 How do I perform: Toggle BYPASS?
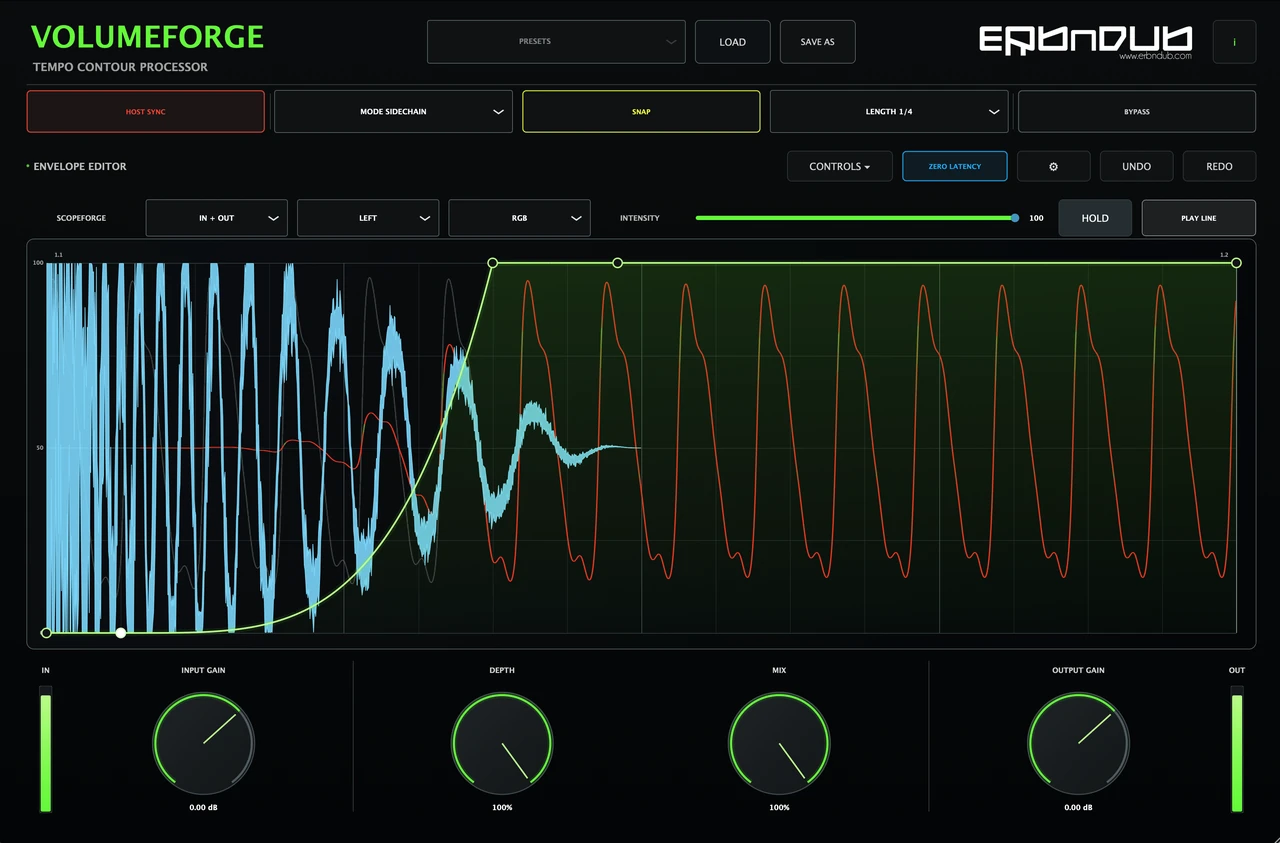pyautogui.click(x=1137, y=112)
